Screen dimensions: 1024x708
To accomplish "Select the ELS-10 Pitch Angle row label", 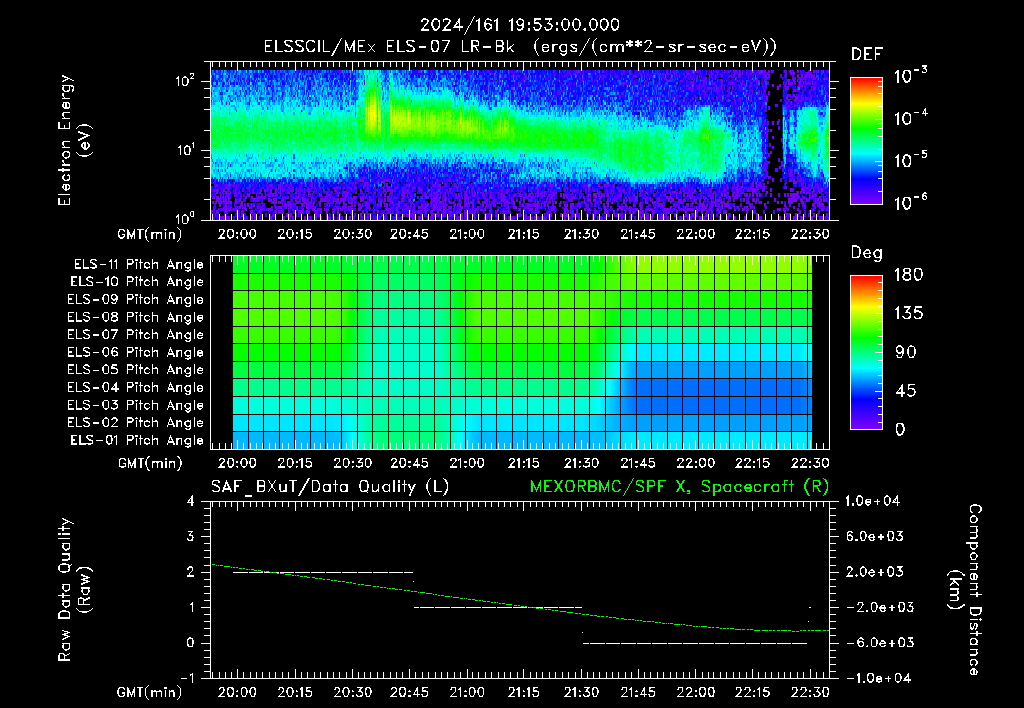I will [136, 282].
